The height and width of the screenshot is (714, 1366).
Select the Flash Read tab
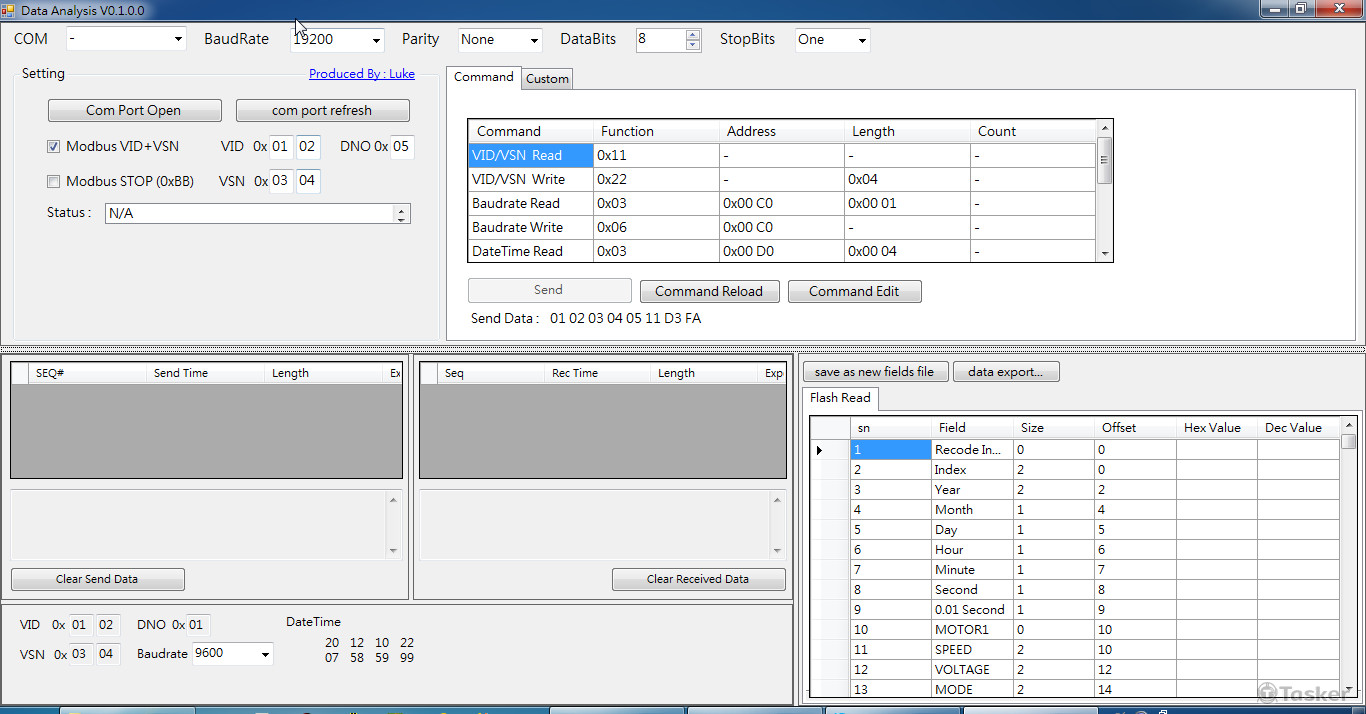pyautogui.click(x=840, y=398)
